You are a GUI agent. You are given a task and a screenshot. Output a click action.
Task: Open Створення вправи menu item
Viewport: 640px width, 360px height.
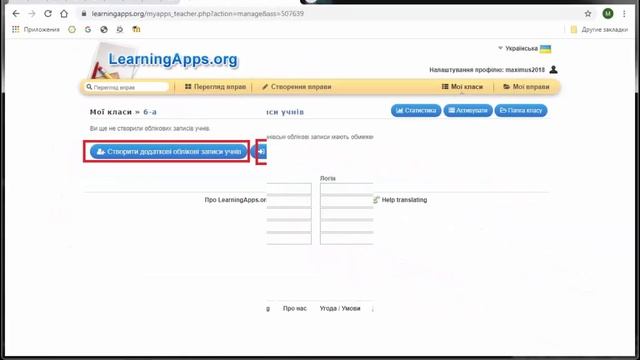(x=296, y=87)
